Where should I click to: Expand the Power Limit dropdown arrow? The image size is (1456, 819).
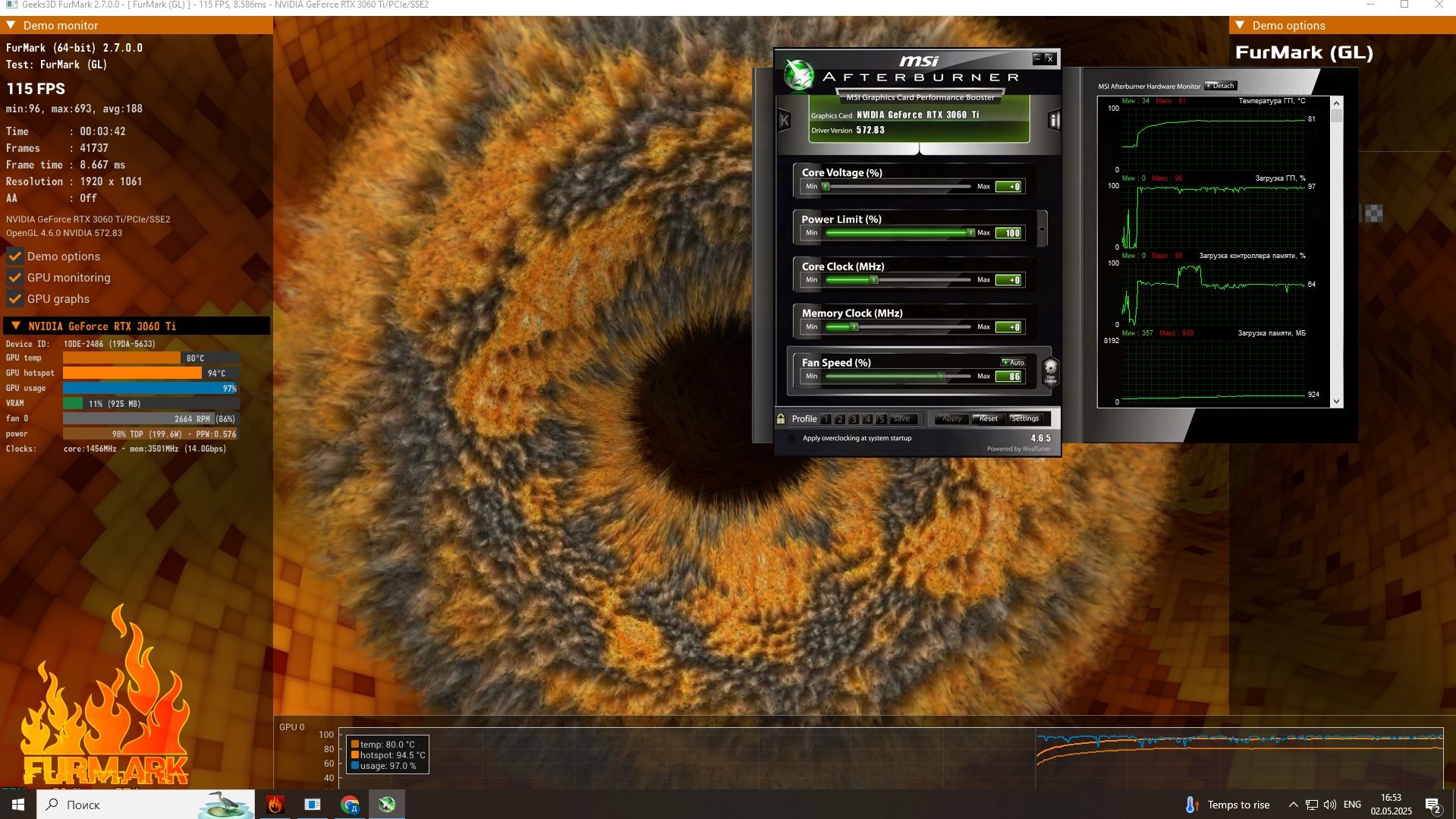click(x=1042, y=229)
